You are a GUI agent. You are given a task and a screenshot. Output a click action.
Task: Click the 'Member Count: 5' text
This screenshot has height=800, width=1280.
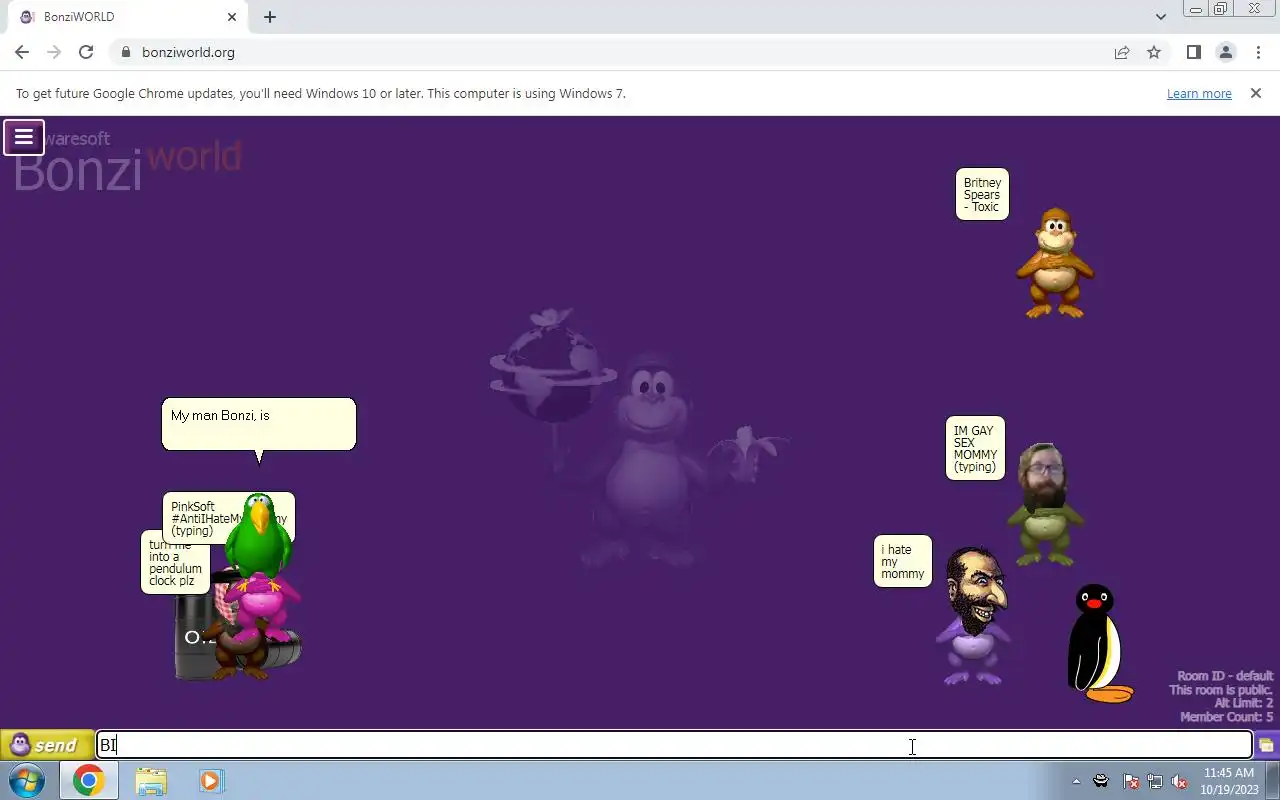[1226, 717]
